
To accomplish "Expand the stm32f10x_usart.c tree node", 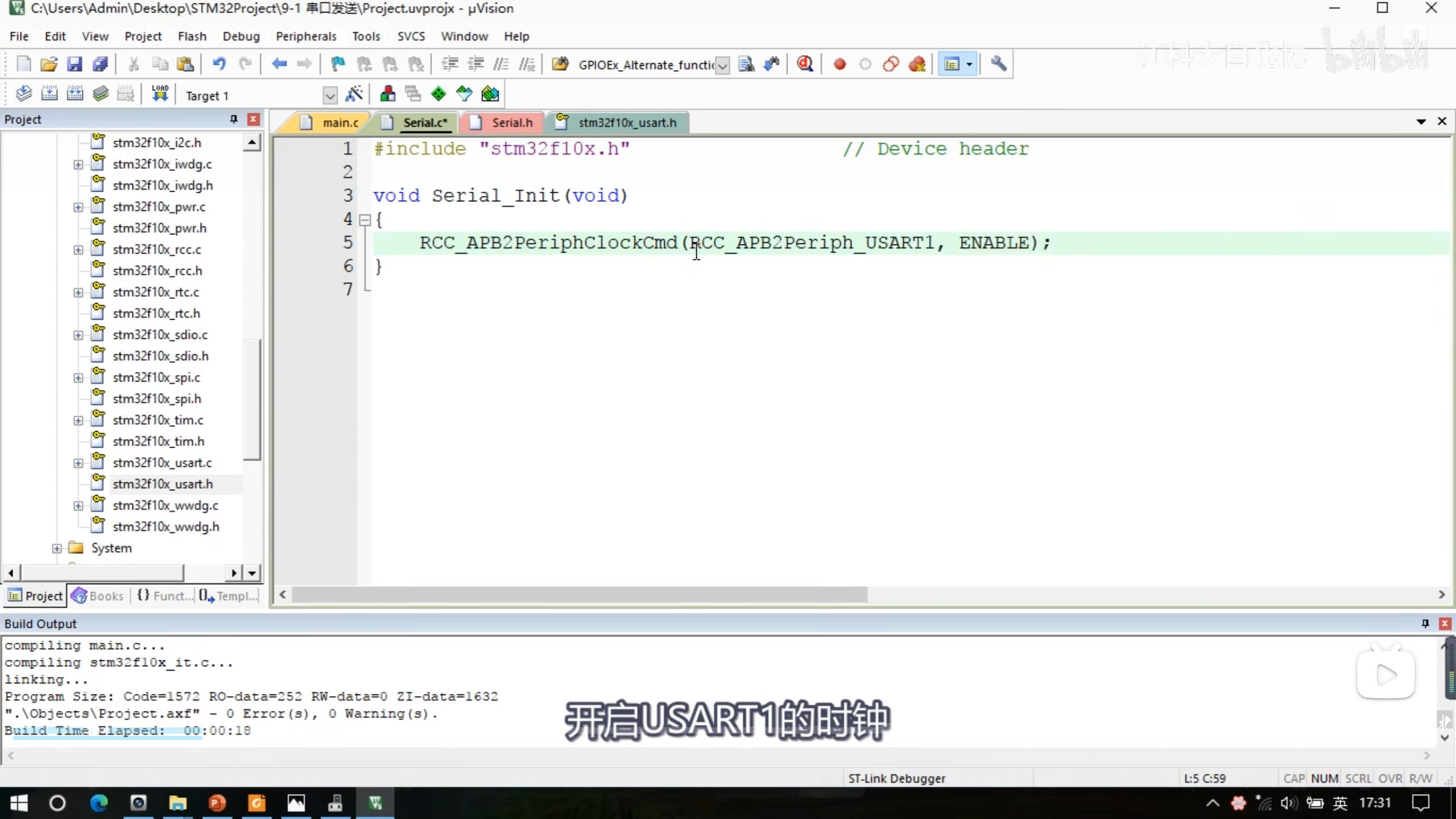I will point(78,463).
